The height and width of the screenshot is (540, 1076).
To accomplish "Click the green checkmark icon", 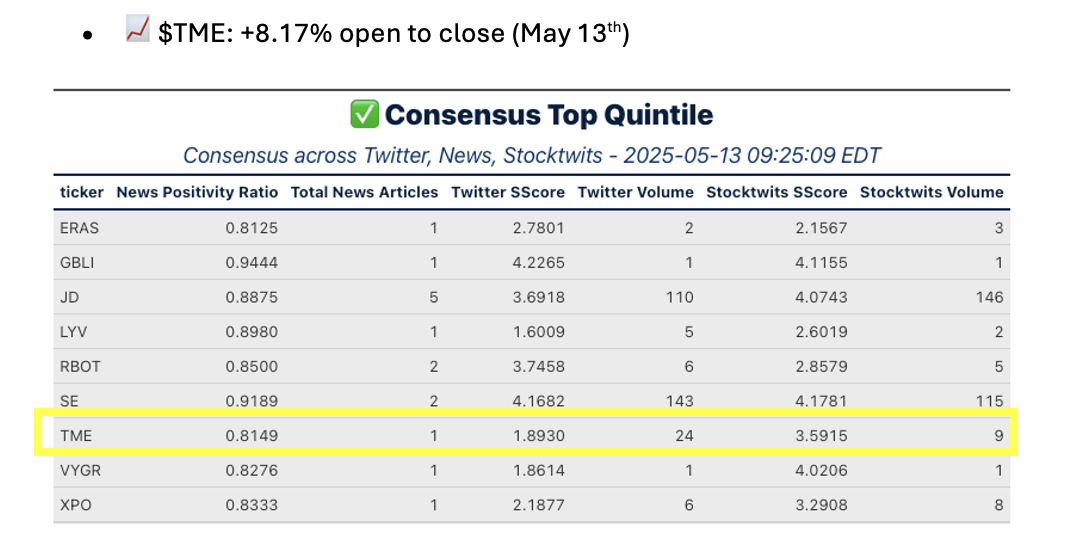I will pyautogui.click(x=363, y=115).
